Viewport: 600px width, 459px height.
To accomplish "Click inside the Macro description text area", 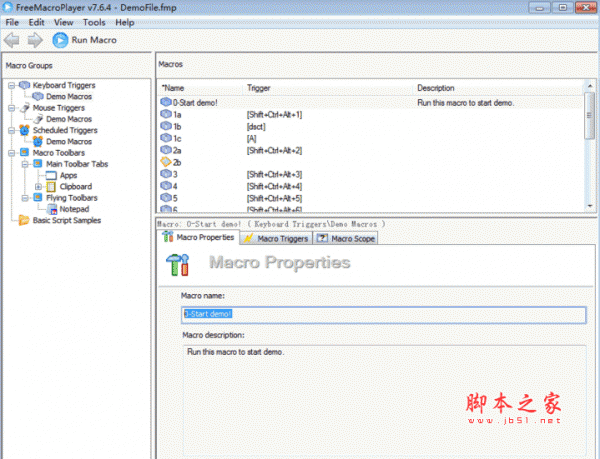I will point(384,402).
